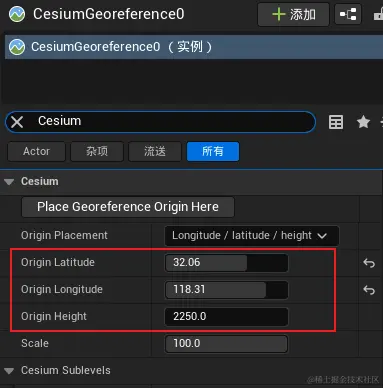
Task: Expand the Cesium Sublevels section
Action: (x=9, y=371)
